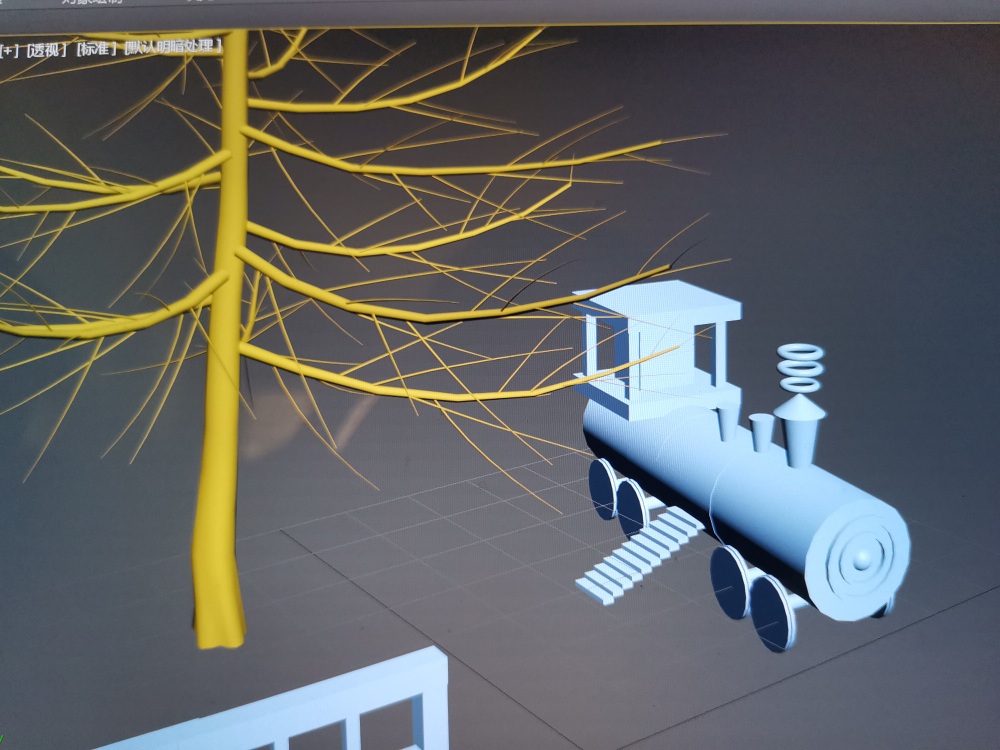The image size is (1000, 750).
Task: Select the small chimney on the boiler
Action: click(x=762, y=432)
